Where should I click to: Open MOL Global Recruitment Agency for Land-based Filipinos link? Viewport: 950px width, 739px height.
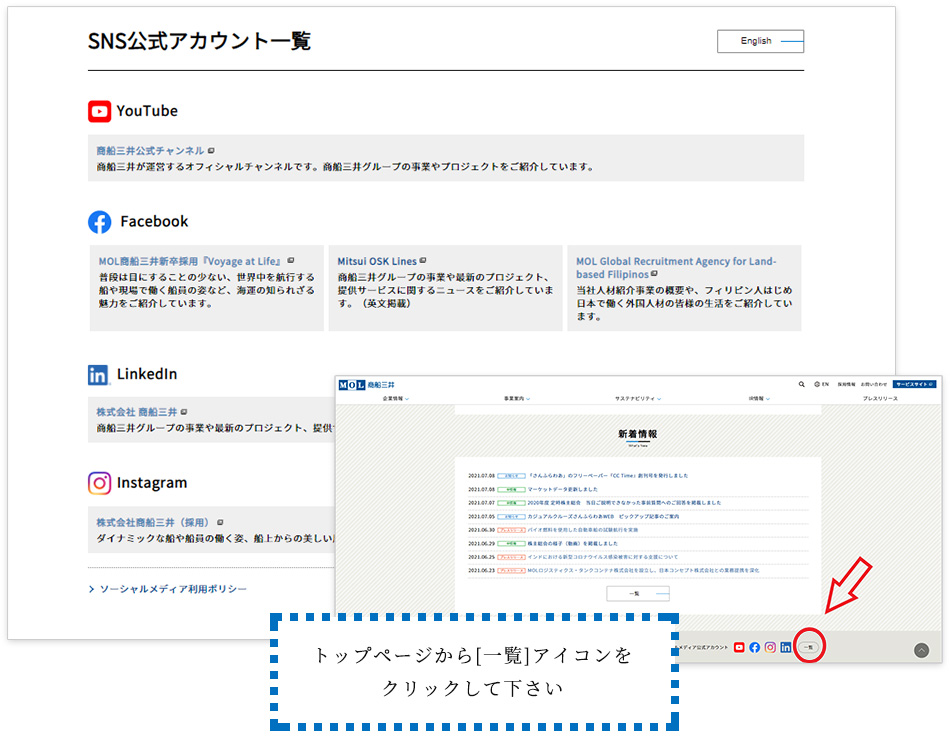tap(676, 268)
